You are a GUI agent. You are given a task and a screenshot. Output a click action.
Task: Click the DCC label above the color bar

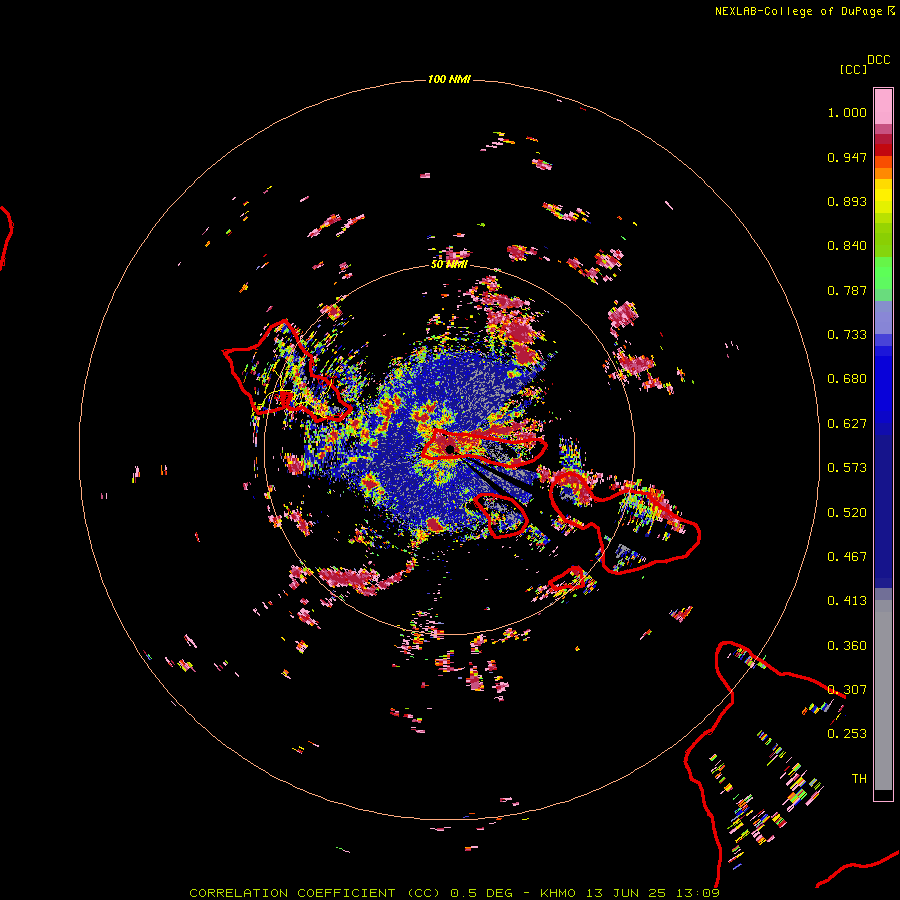[878, 60]
